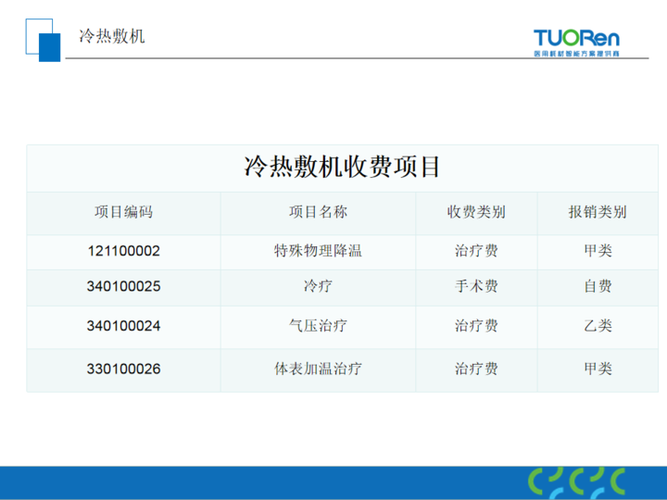
Task: Select the table heading 冷热敷机收费项目
Action: click(342, 166)
